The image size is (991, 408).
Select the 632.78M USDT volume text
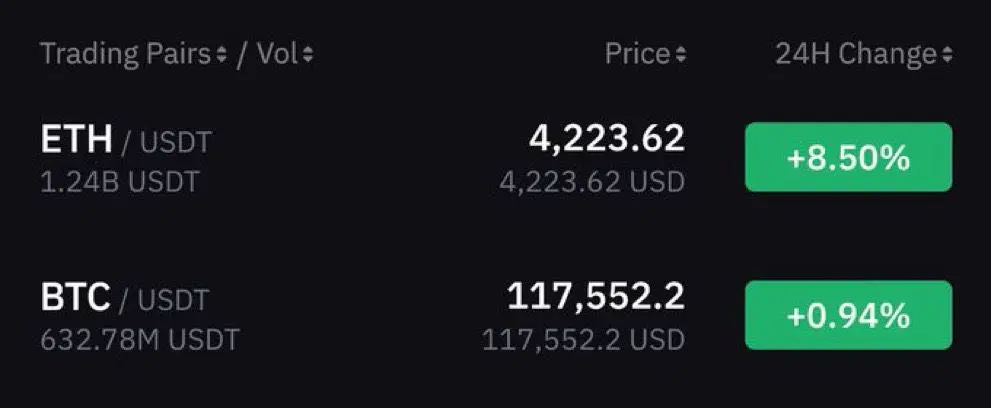click(x=140, y=340)
